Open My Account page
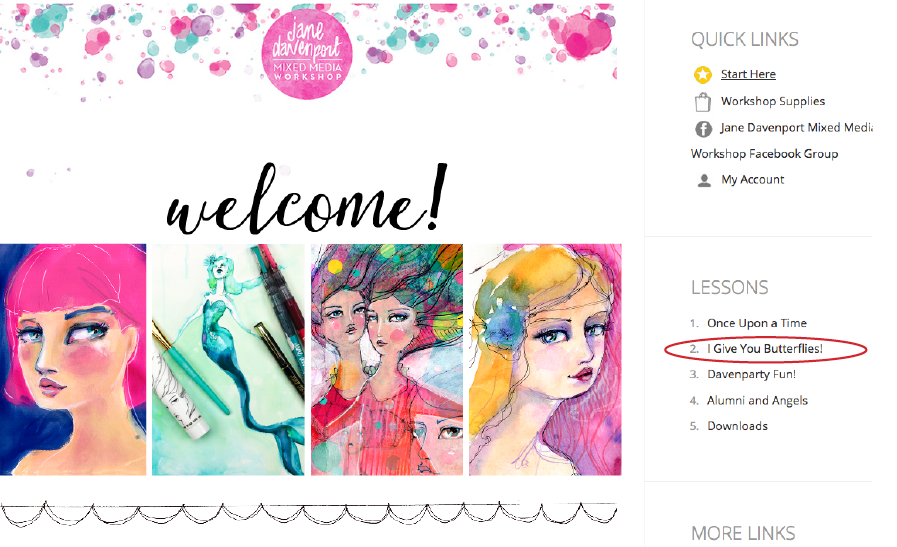The image size is (897, 547). coord(752,180)
